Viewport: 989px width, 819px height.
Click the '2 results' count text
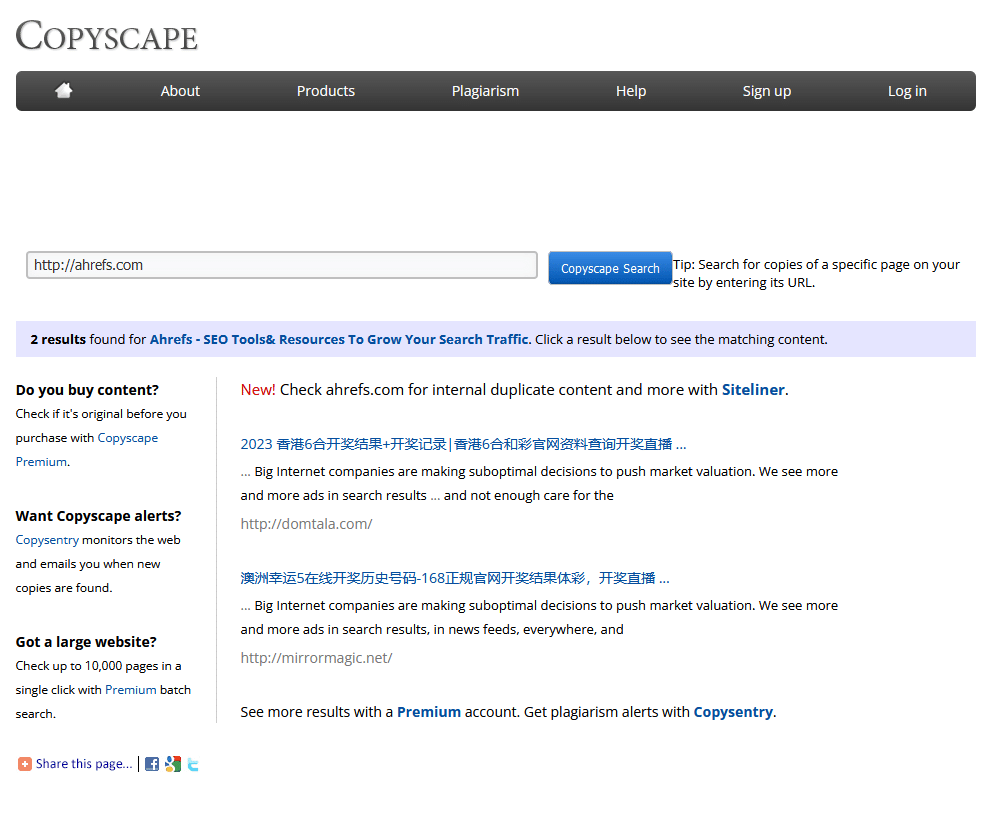(x=58, y=339)
